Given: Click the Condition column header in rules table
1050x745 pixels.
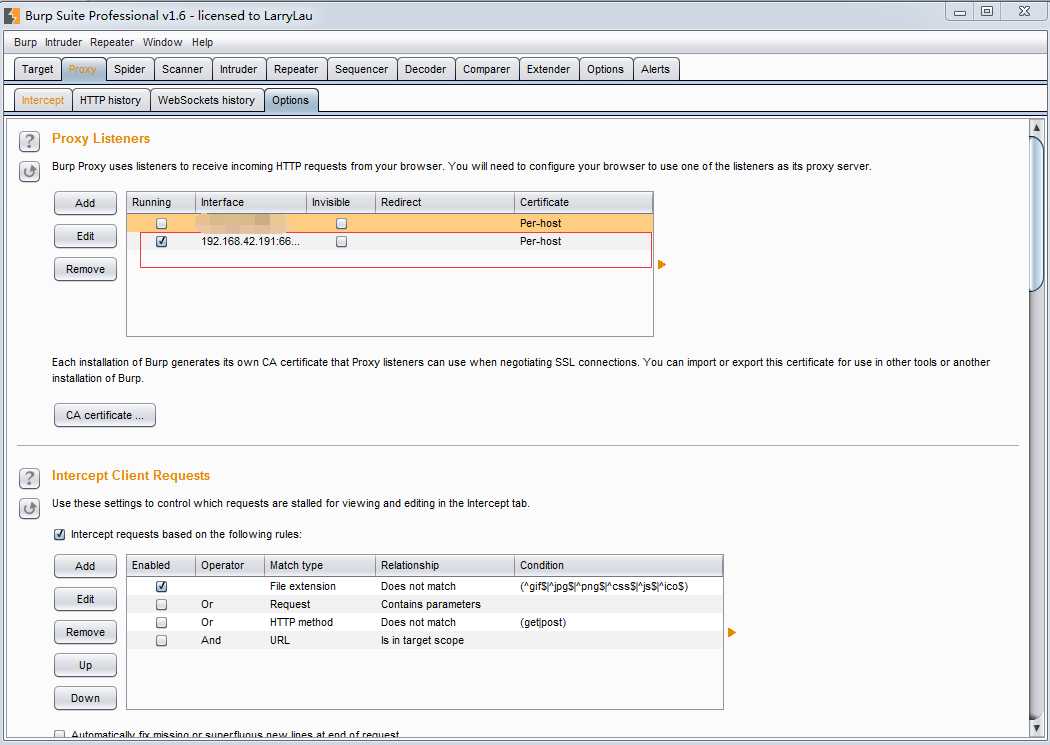Looking at the screenshot, I should [x=619, y=565].
